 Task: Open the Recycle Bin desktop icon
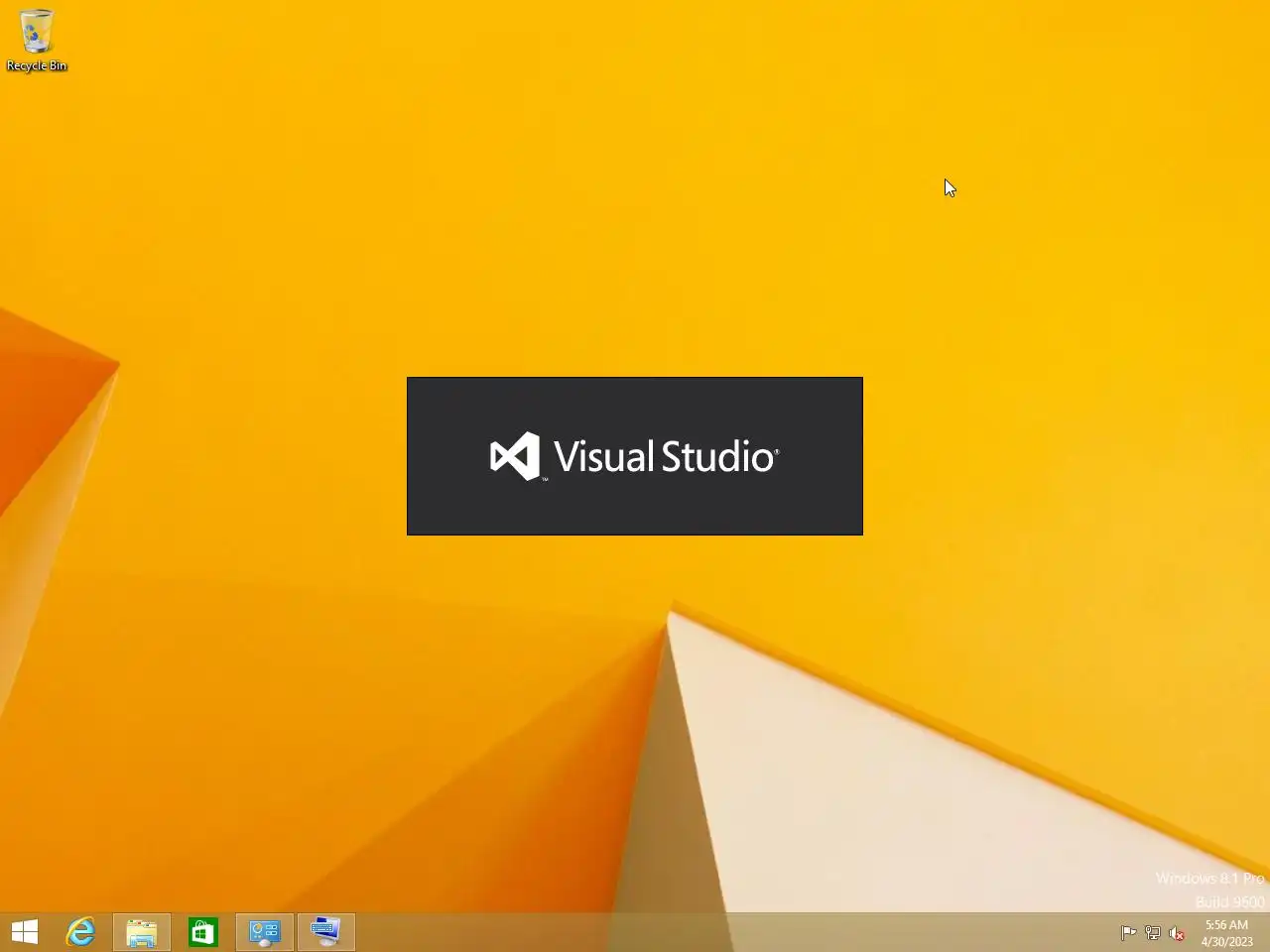[x=37, y=40]
